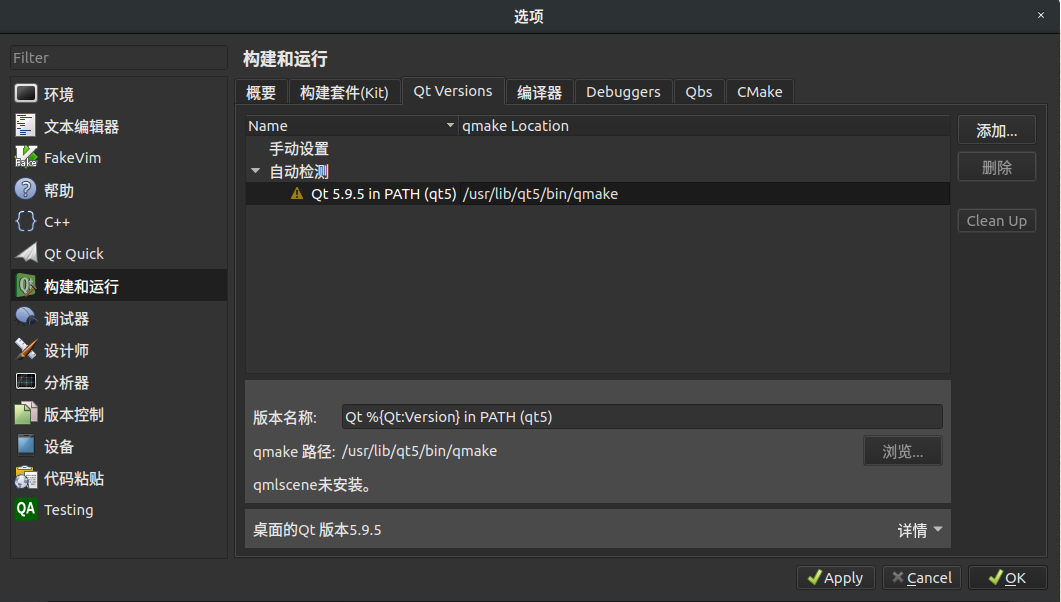
Task: Select the 版本控制 sidebar icon
Action: pyautogui.click(x=25, y=413)
